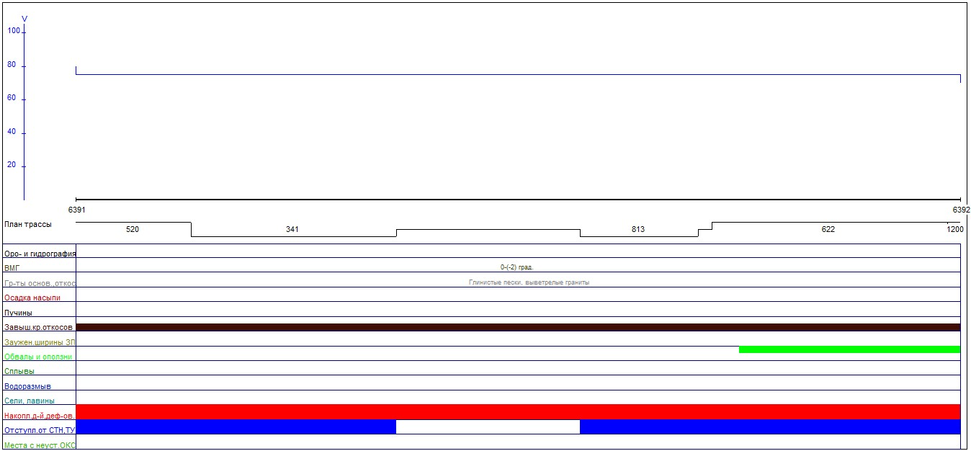971x451 pixels.
Task: Click the red bar in Накопл.д-й.деф-ов row
Action: [x=518, y=412]
